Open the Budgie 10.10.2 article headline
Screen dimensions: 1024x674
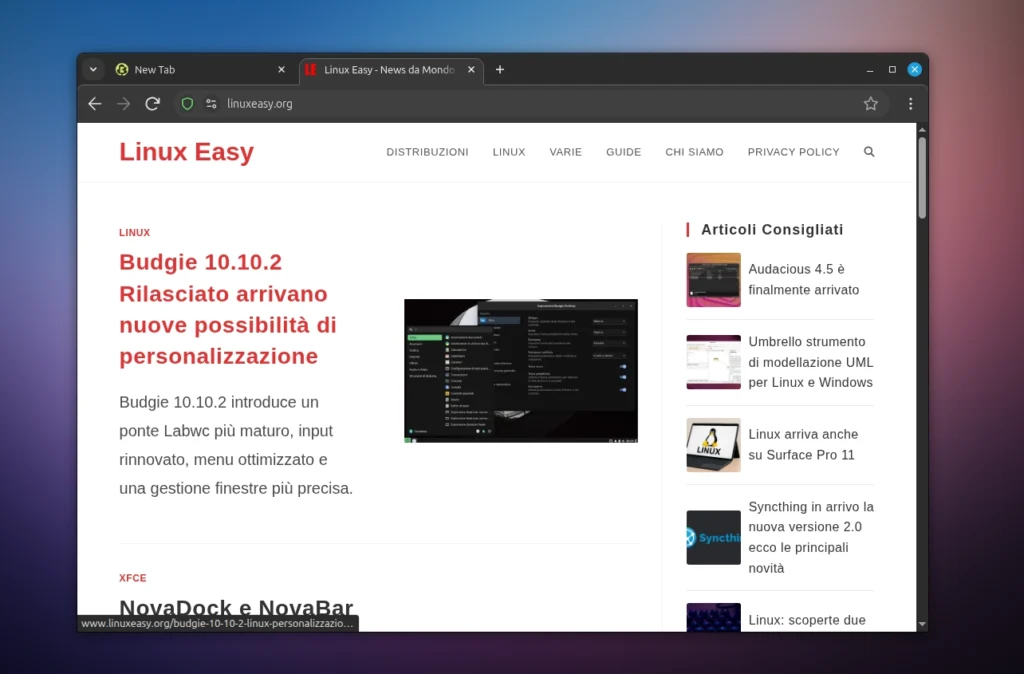point(229,309)
